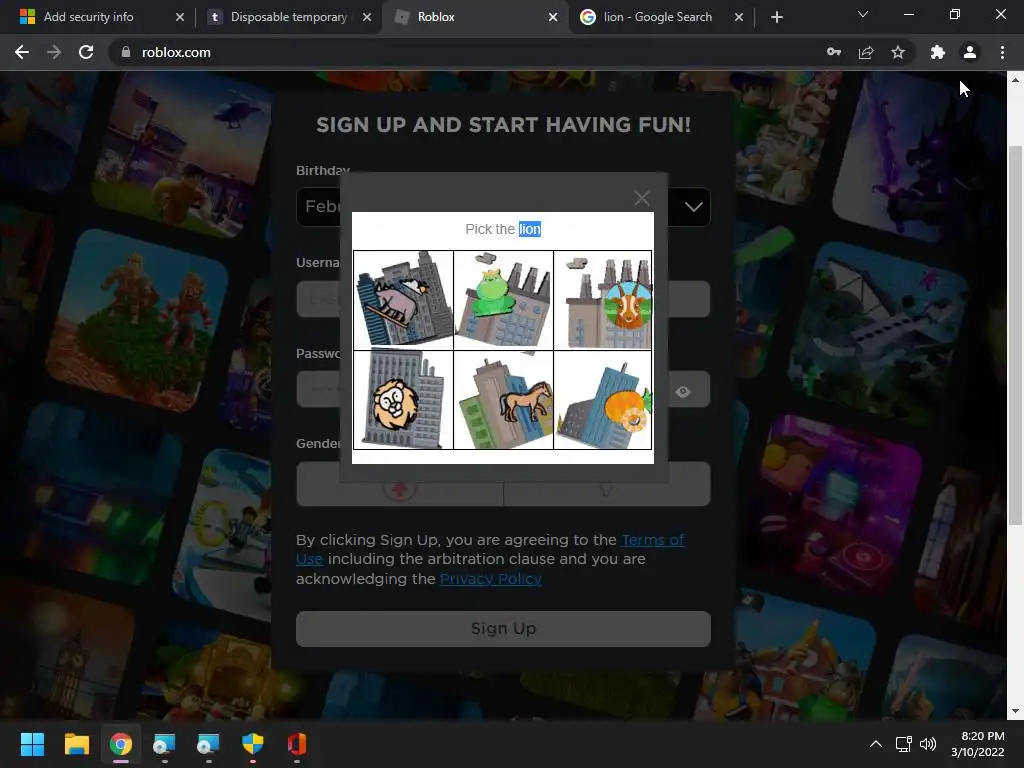Open saved passwords key icon

pos(834,52)
